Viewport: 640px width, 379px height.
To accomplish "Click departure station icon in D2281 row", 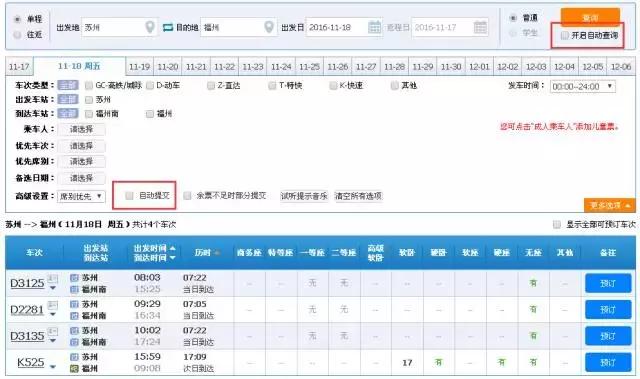I will pyautogui.click(x=74, y=304).
